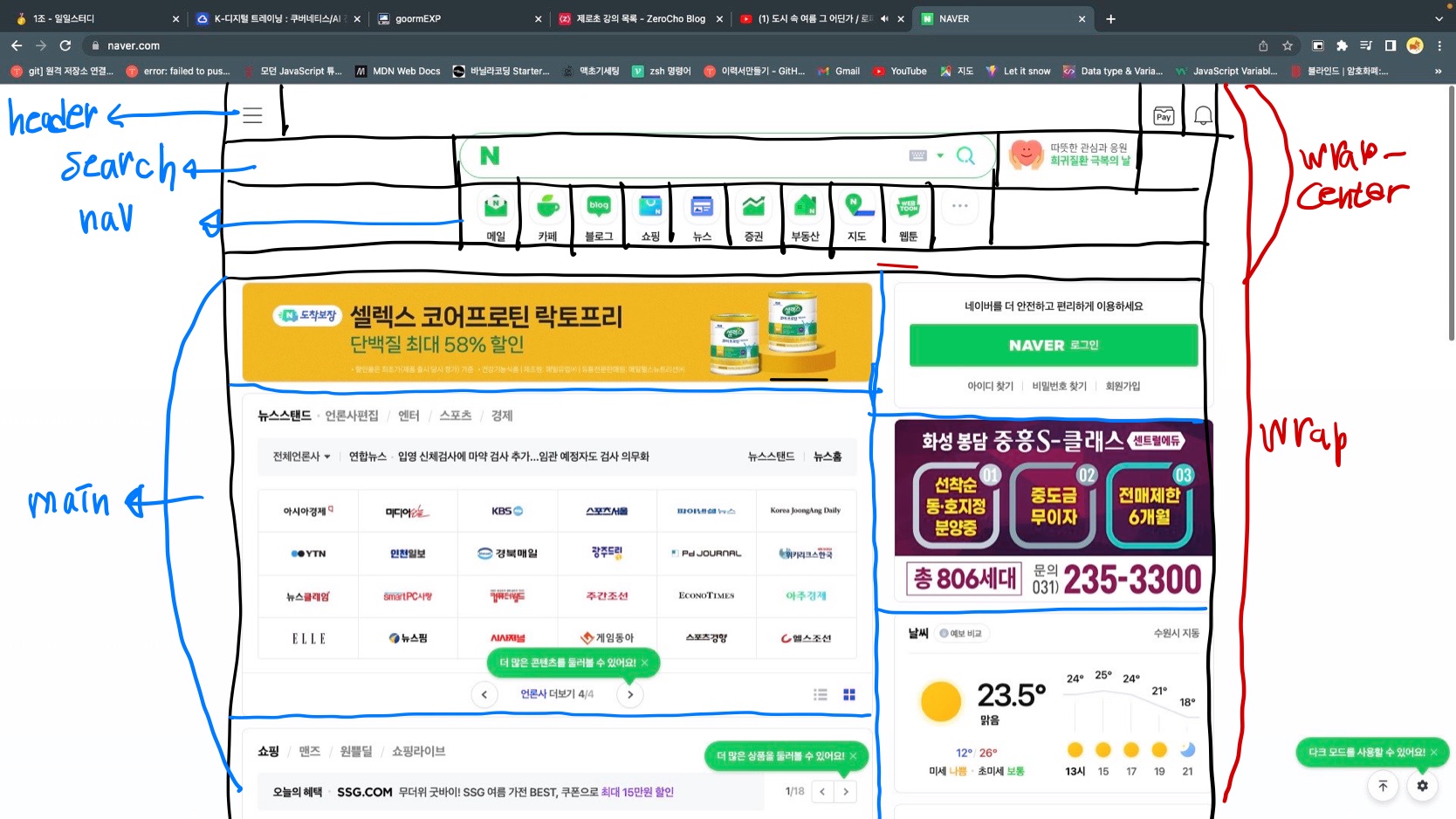The image size is (1456, 819).
Task: Jump to top with arrow button
Action: [x=1383, y=786]
